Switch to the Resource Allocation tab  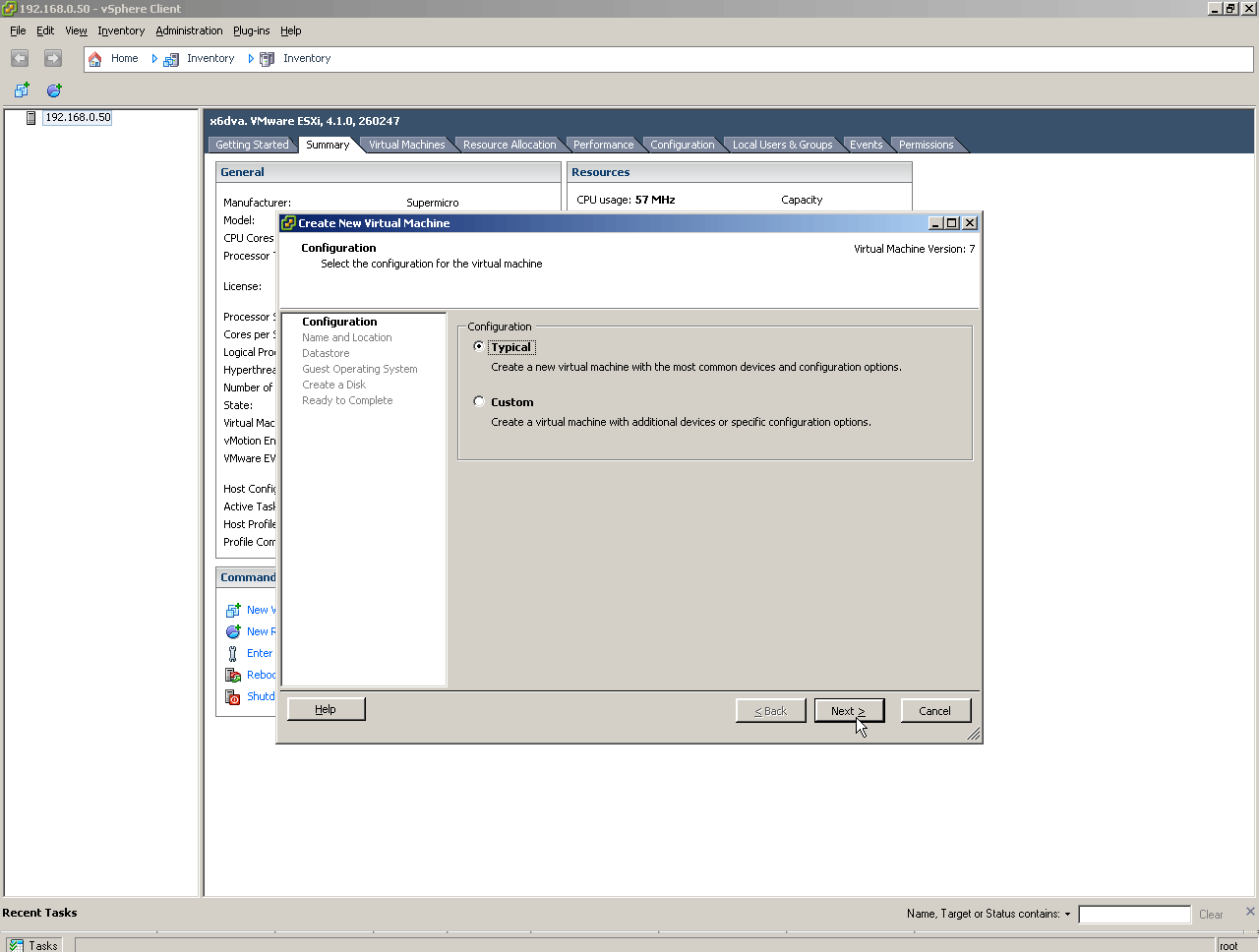(x=510, y=145)
